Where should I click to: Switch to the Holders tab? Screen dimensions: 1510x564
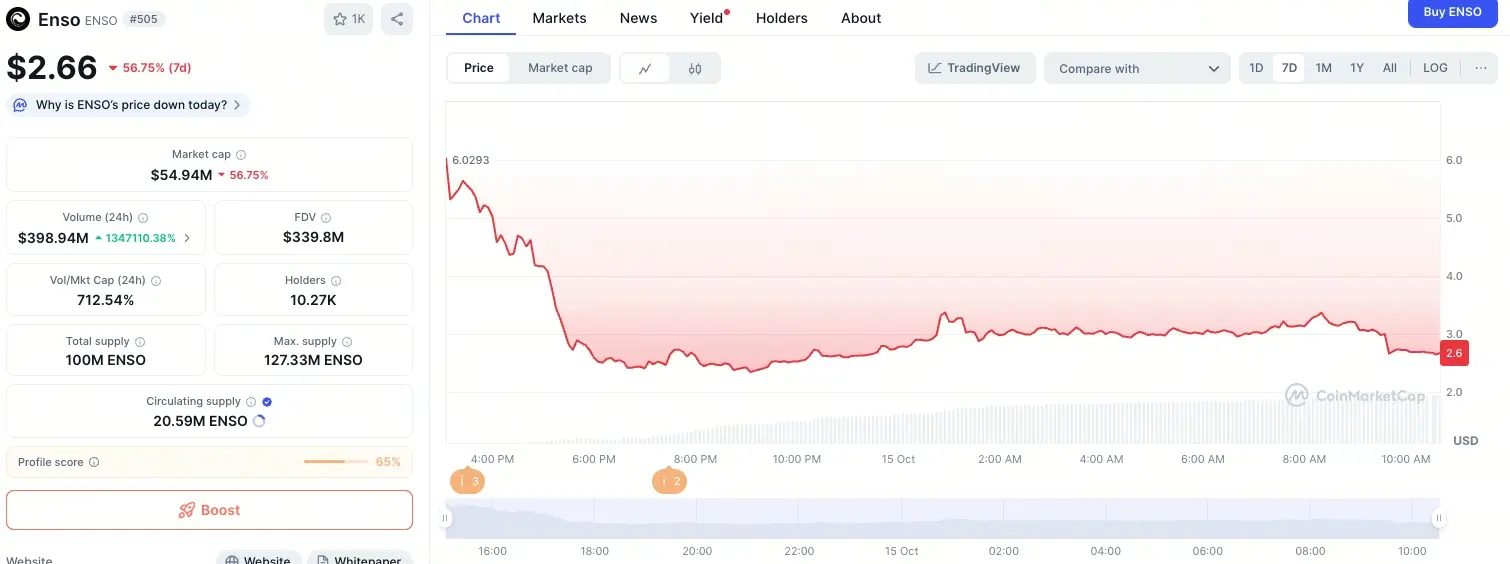[x=781, y=18]
